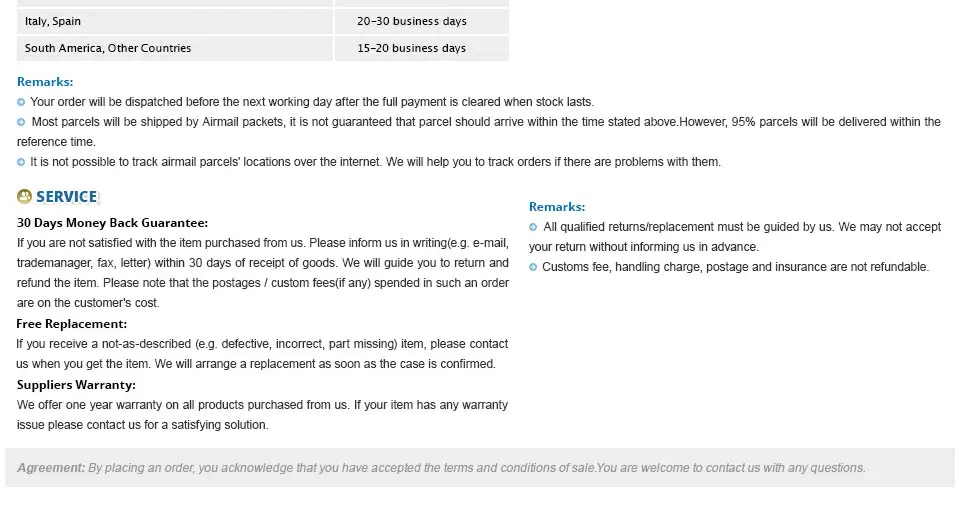
Task: Click bullet icon before 'It is not possible to track'
Action: coord(21,162)
